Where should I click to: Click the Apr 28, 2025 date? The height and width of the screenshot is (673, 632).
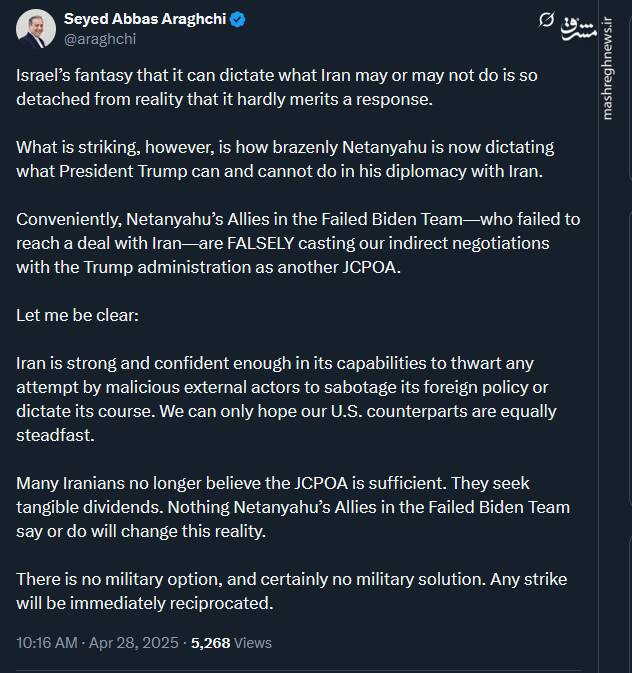133,642
